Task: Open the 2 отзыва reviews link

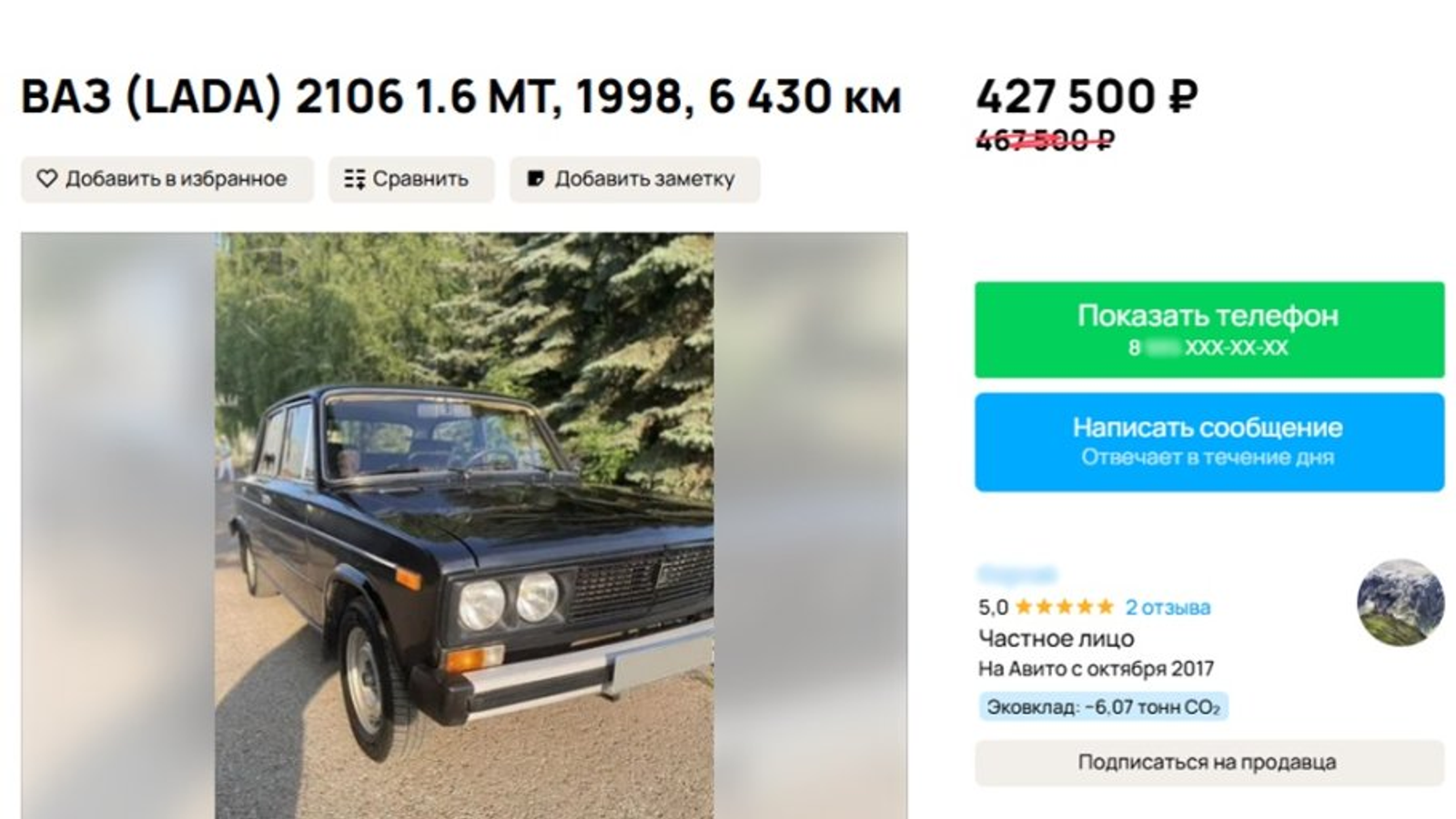Action: pyautogui.click(x=1168, y=607)
